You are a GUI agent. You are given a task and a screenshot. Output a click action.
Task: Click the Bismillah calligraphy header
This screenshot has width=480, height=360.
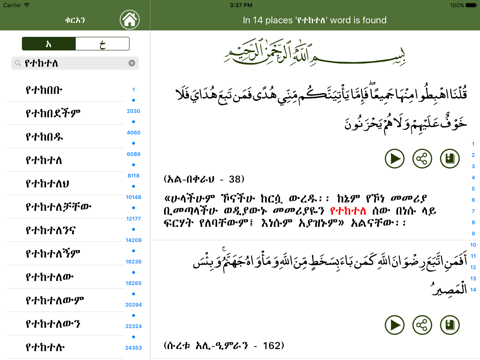click(315, 52)
